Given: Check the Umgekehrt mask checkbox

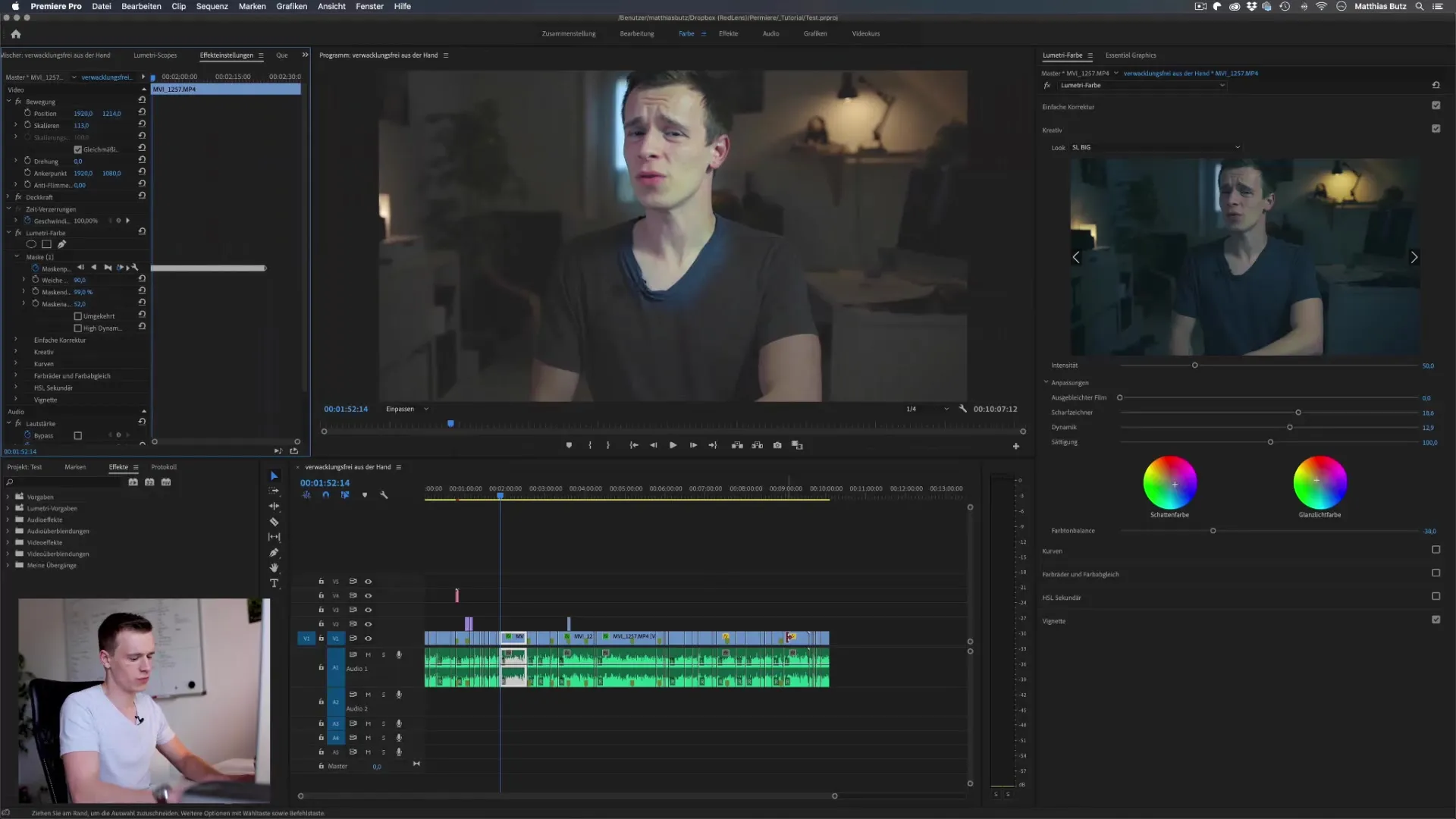Looking at the screenshot, I should pyautogui.click(x=77, y=316).
